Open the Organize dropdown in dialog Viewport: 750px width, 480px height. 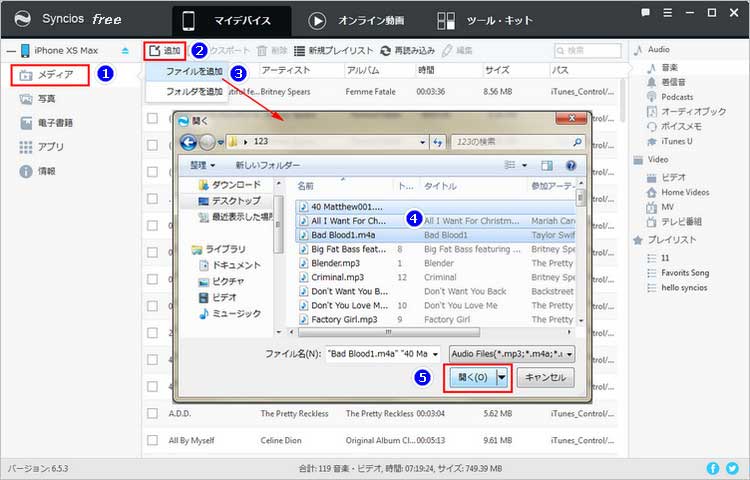[x=202, y=165]
